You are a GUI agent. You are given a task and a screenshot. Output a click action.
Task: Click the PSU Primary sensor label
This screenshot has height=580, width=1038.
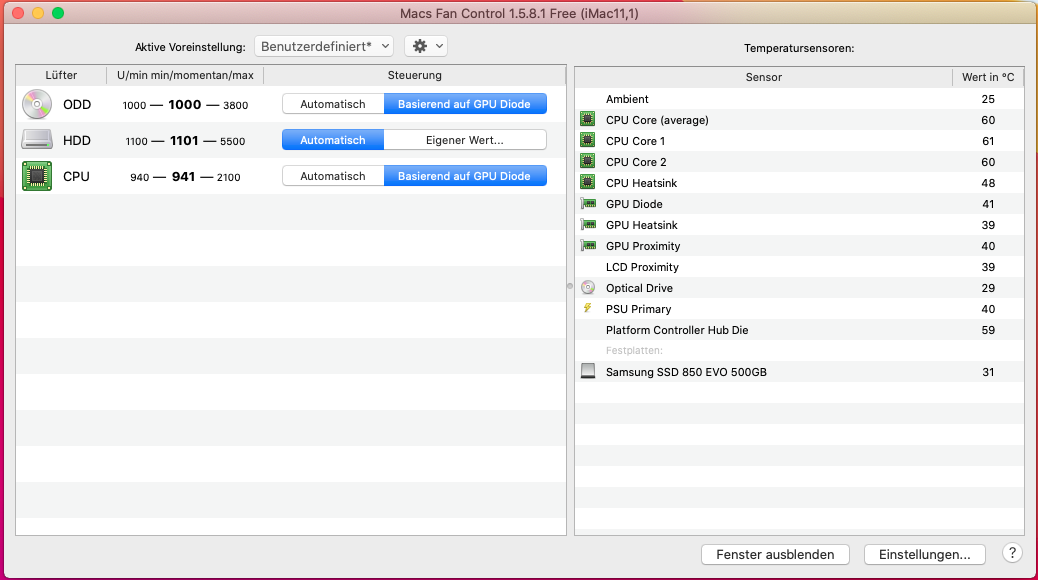coord(638,309)
